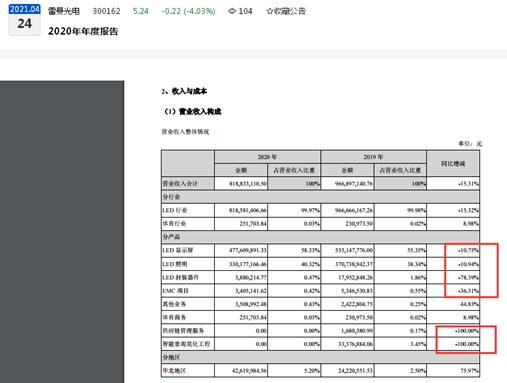The width and height of the screenshot is (507, 383).
Task: Click the 收入与成本 section heading
Action: pos(189,91)
